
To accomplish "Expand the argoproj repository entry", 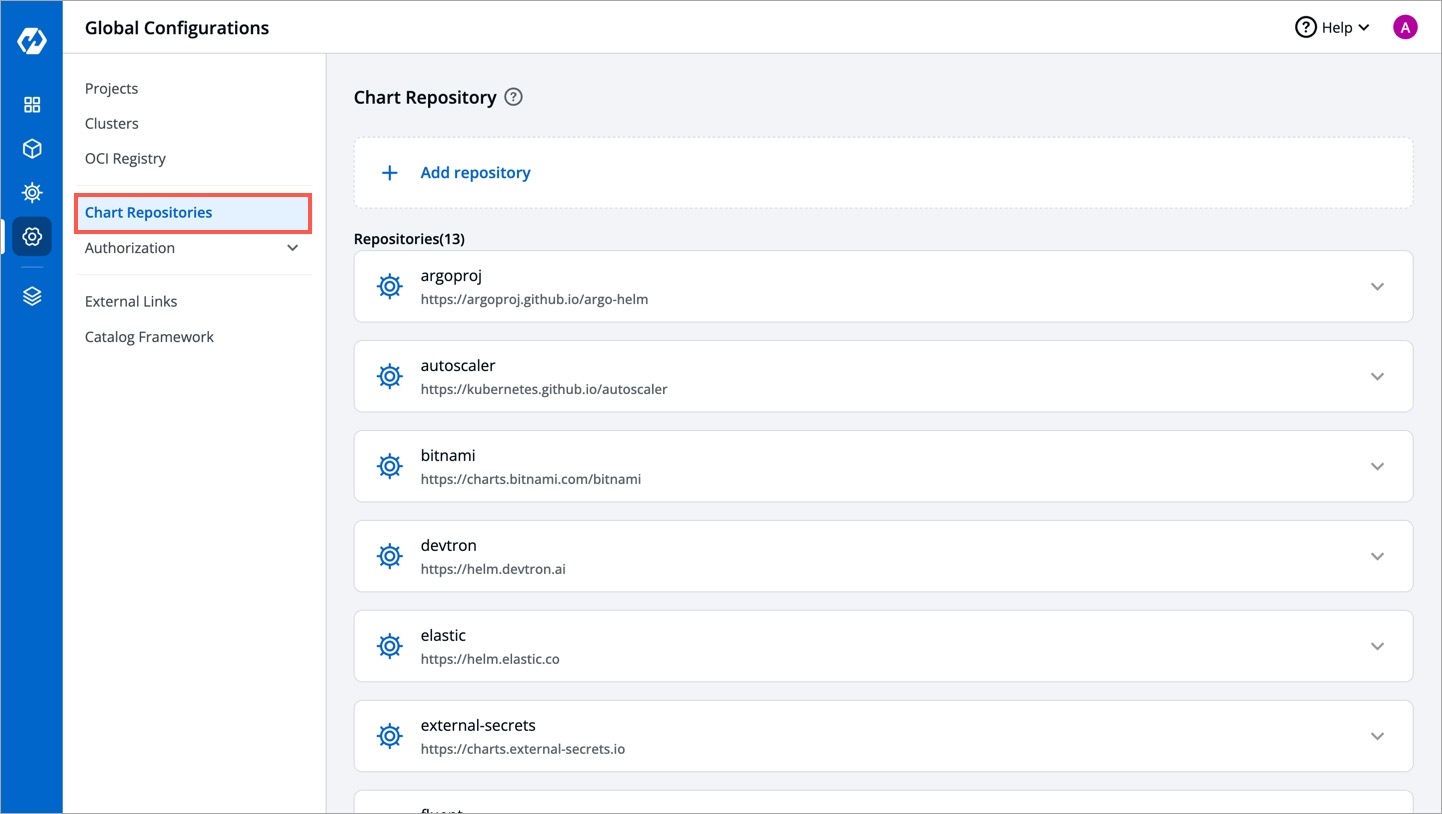I will point(1377,287).
